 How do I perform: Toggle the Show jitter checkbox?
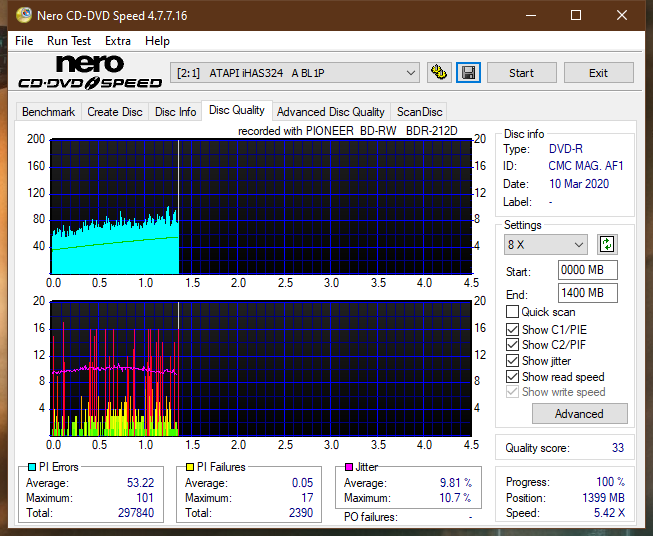tap(512, 361)
